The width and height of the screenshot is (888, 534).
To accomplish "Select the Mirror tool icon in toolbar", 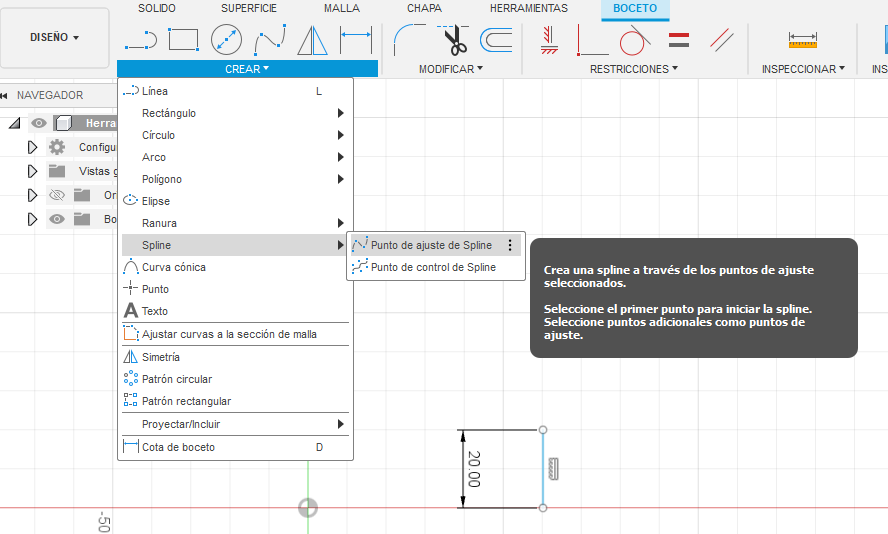I will coord(313,40).
